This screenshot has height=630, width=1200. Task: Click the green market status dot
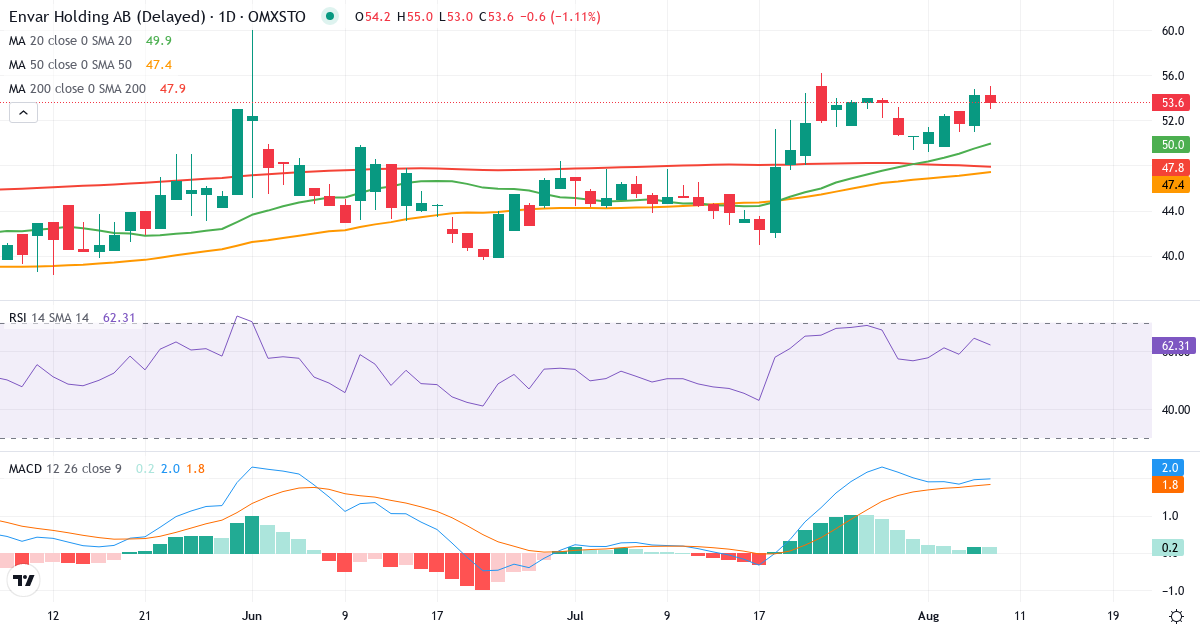coord(330,17)
